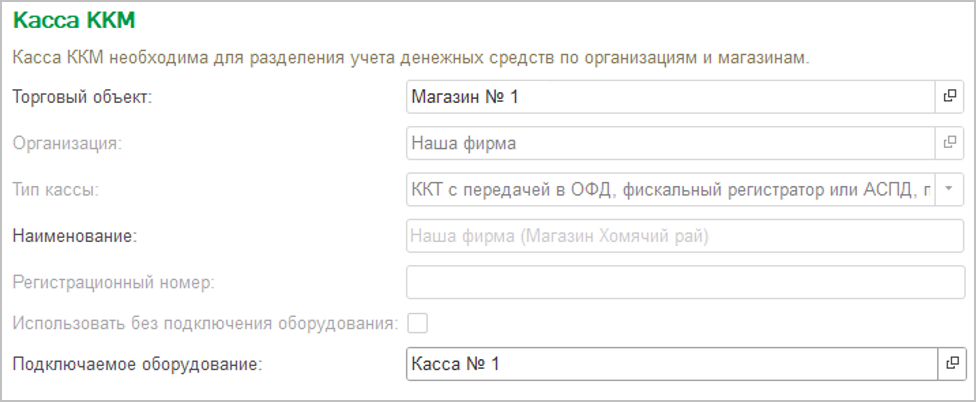
Task: Click the Подключаемое оборудование label
Action: (x=137, y=363)
